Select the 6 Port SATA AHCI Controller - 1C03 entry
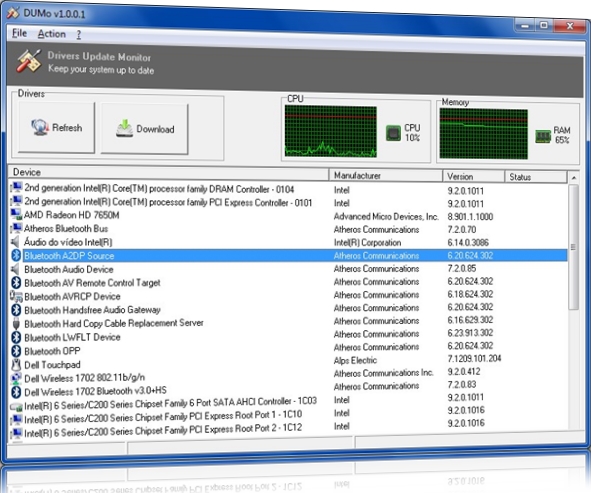Viewport: 591px width, 493px height. click(170, 403)
